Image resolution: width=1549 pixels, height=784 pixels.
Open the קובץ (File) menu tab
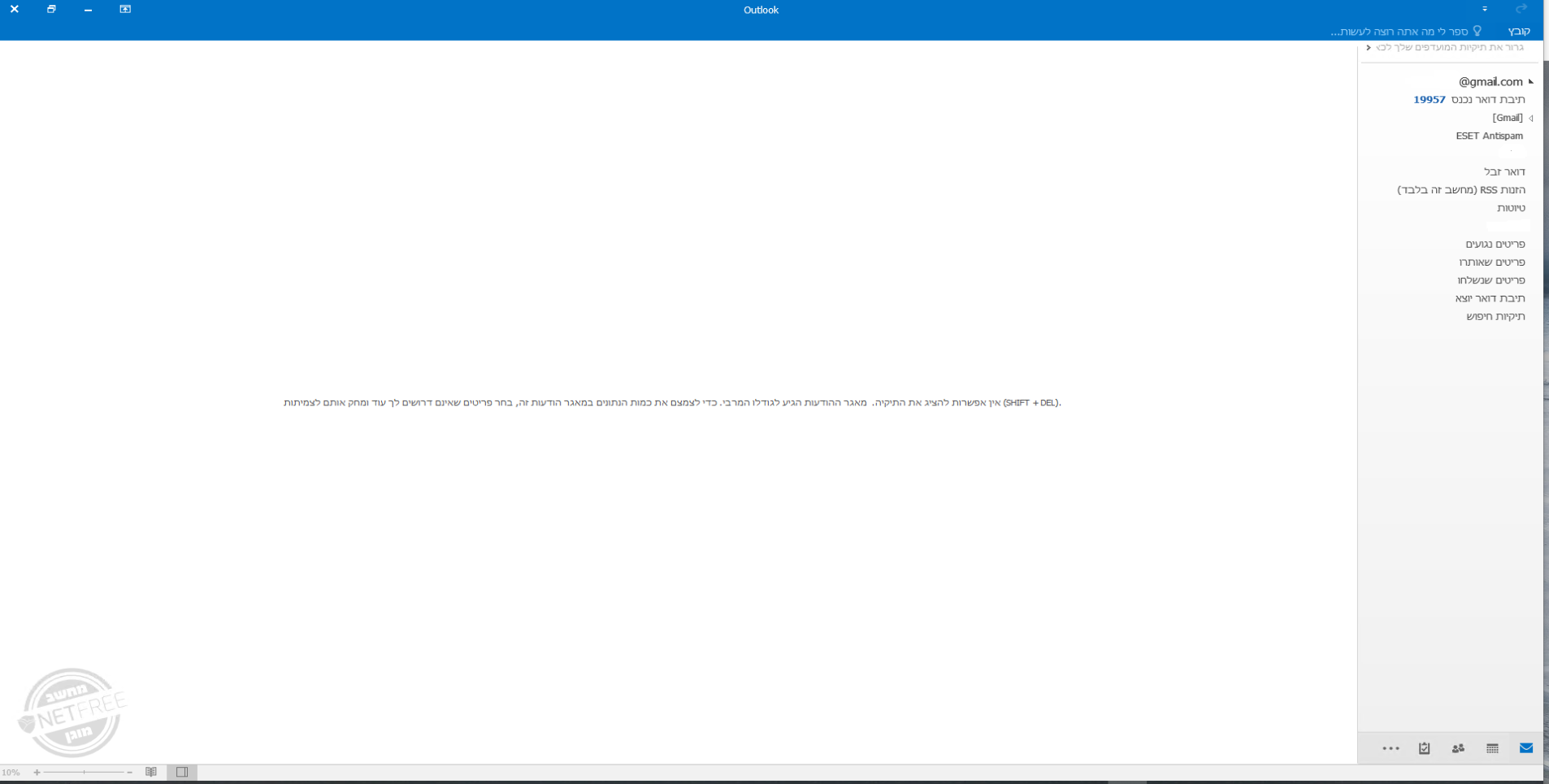[1518, 32]
